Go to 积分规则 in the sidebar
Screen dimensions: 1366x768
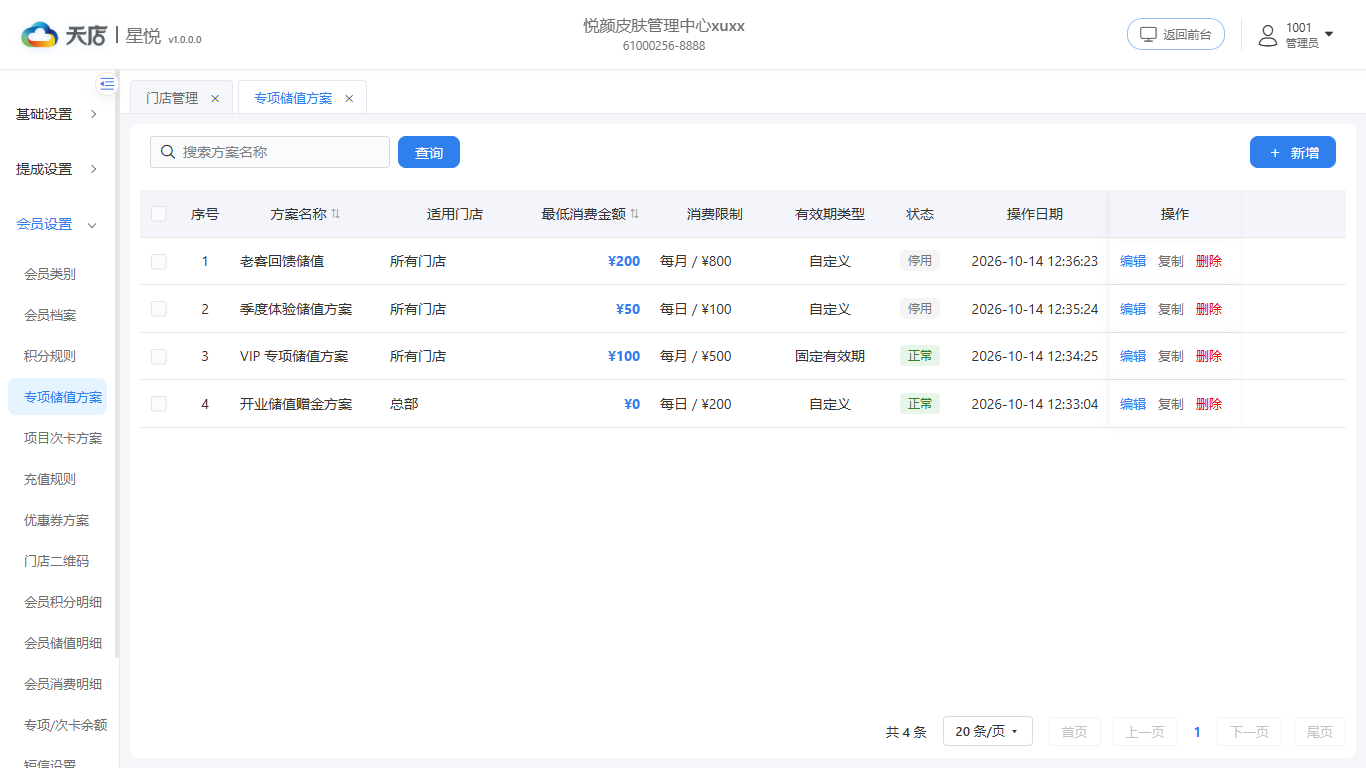pos(50,356)
